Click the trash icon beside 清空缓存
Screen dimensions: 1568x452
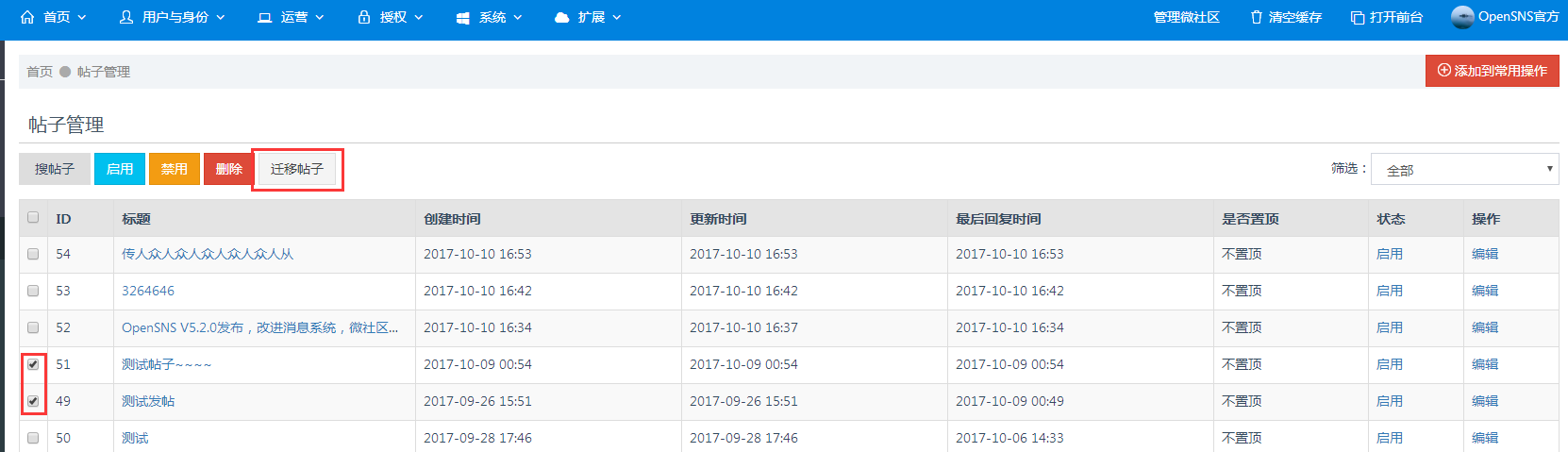point(1257,17)
